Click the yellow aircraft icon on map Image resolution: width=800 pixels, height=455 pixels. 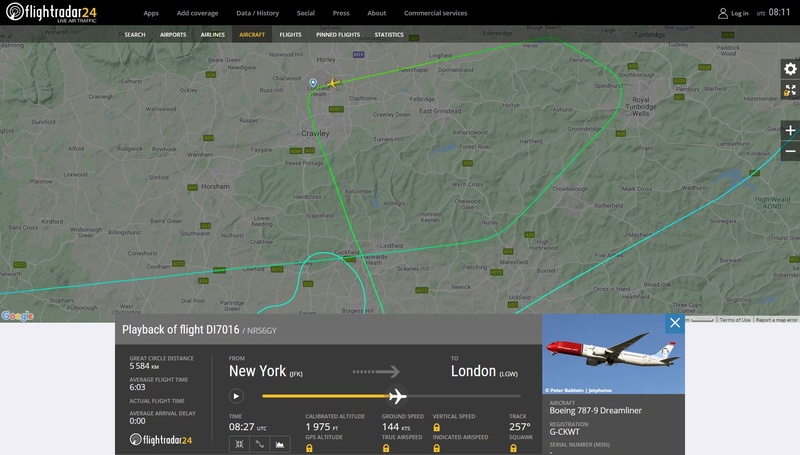pyautogui.click(x=333, y=83)
